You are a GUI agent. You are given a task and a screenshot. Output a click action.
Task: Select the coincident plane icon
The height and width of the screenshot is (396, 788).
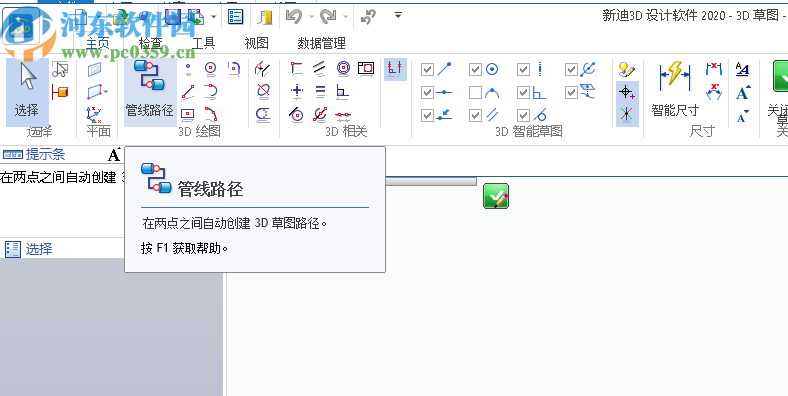[x=94, y=69]
